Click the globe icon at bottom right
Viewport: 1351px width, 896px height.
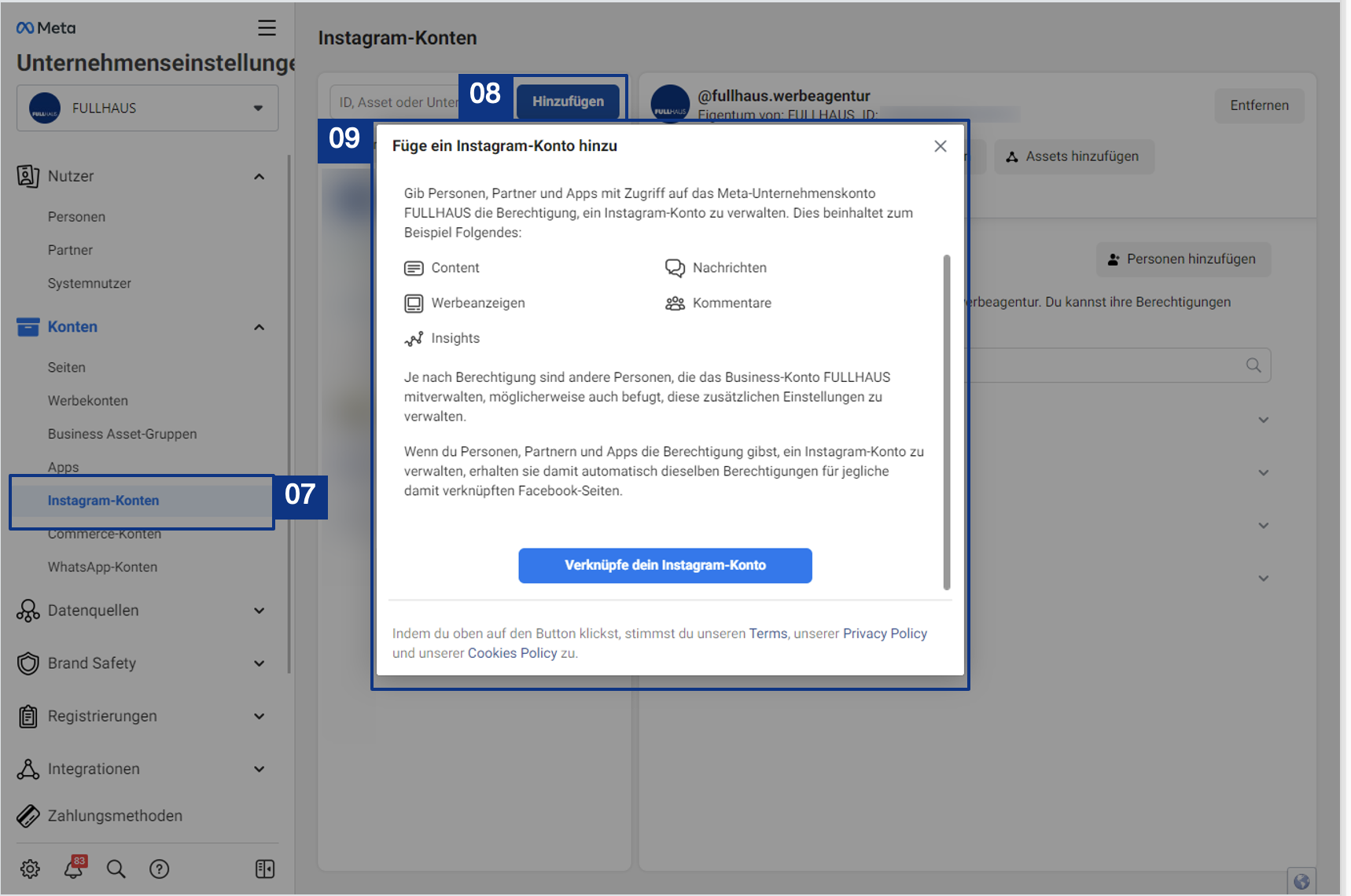click(x=1301, y=881)
